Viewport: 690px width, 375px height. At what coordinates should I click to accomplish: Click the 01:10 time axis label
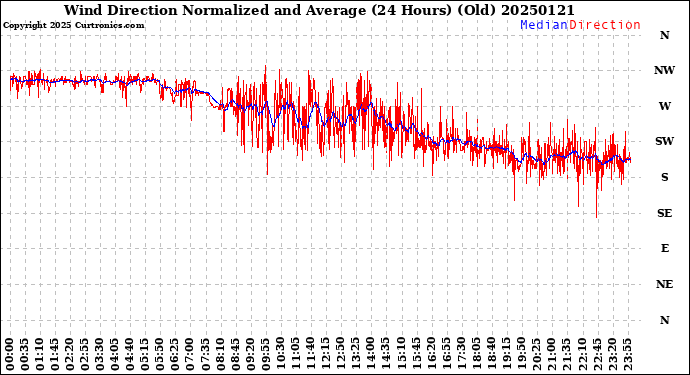click(x=40, y=354)
